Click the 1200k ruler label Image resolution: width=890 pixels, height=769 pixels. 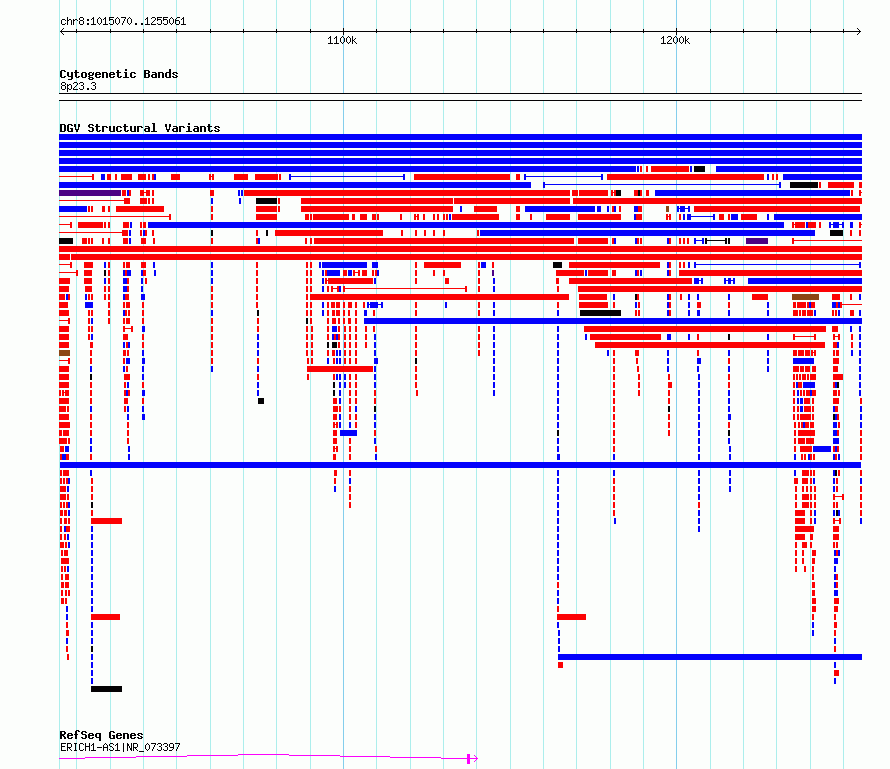pyautogui.click(x=675, y=40)
